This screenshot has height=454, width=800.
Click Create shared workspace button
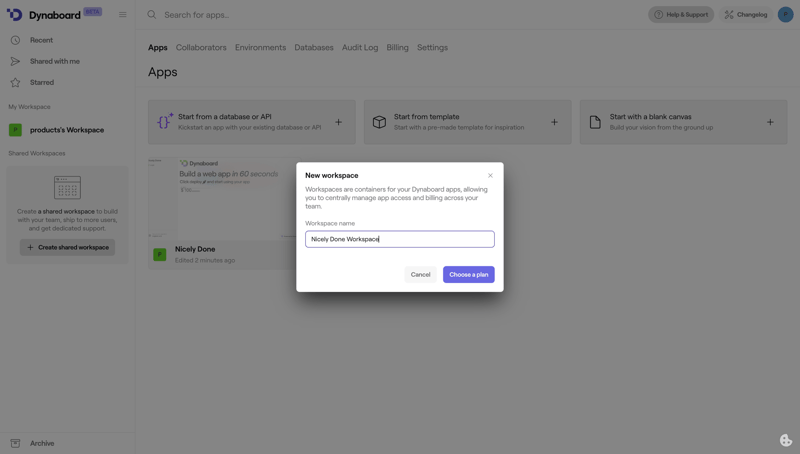[67, 247]
